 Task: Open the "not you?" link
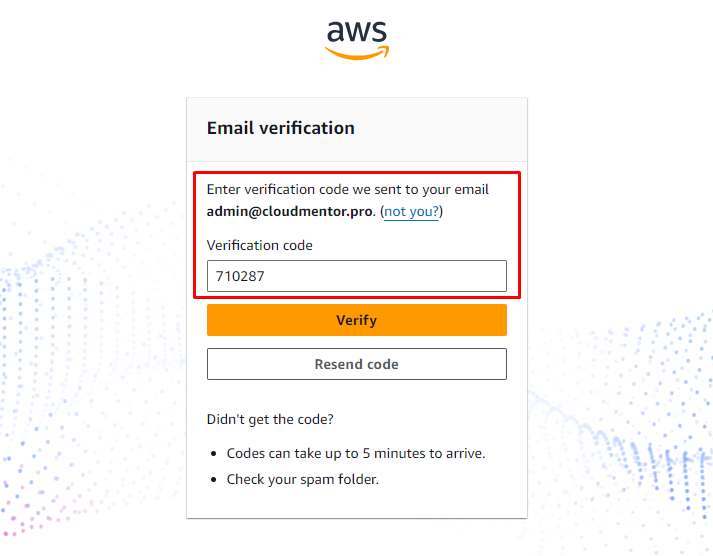click(412, 212)
